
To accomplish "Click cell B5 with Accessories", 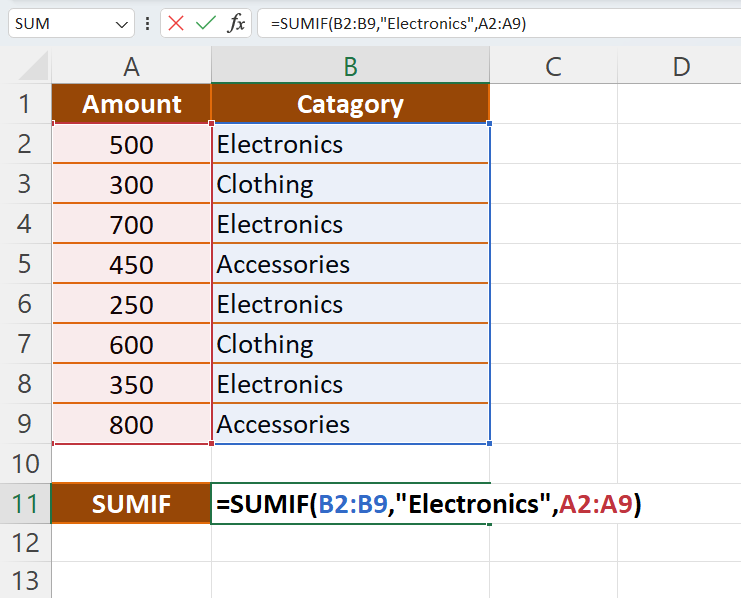I will point(350,264).
